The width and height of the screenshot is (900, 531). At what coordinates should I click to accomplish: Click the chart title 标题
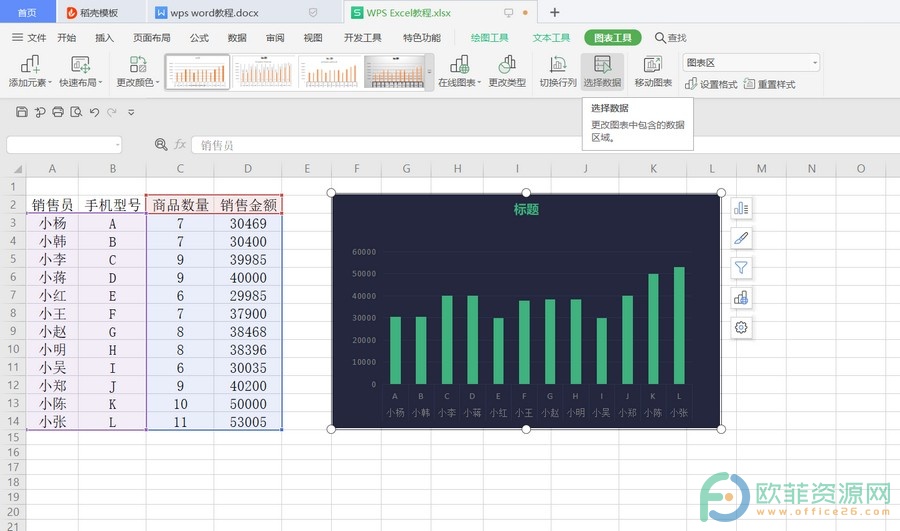coord(526,210)
